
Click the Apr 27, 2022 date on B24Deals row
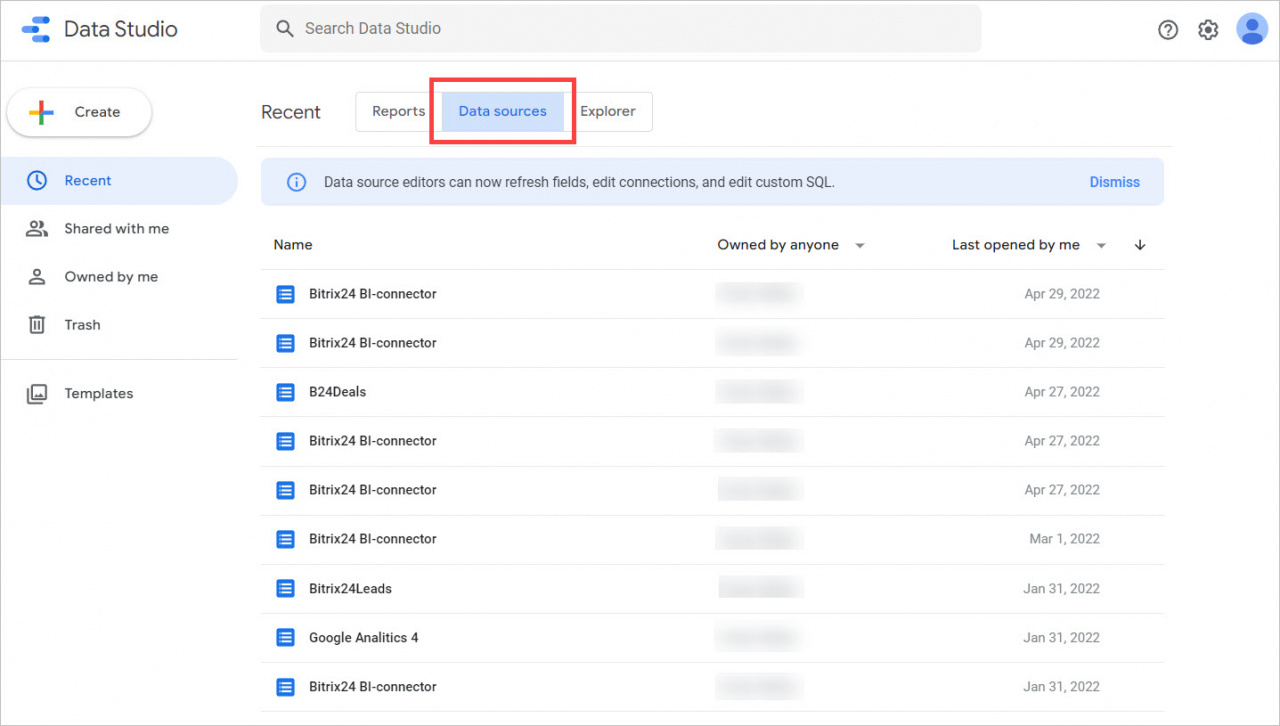click(1062, 392)
